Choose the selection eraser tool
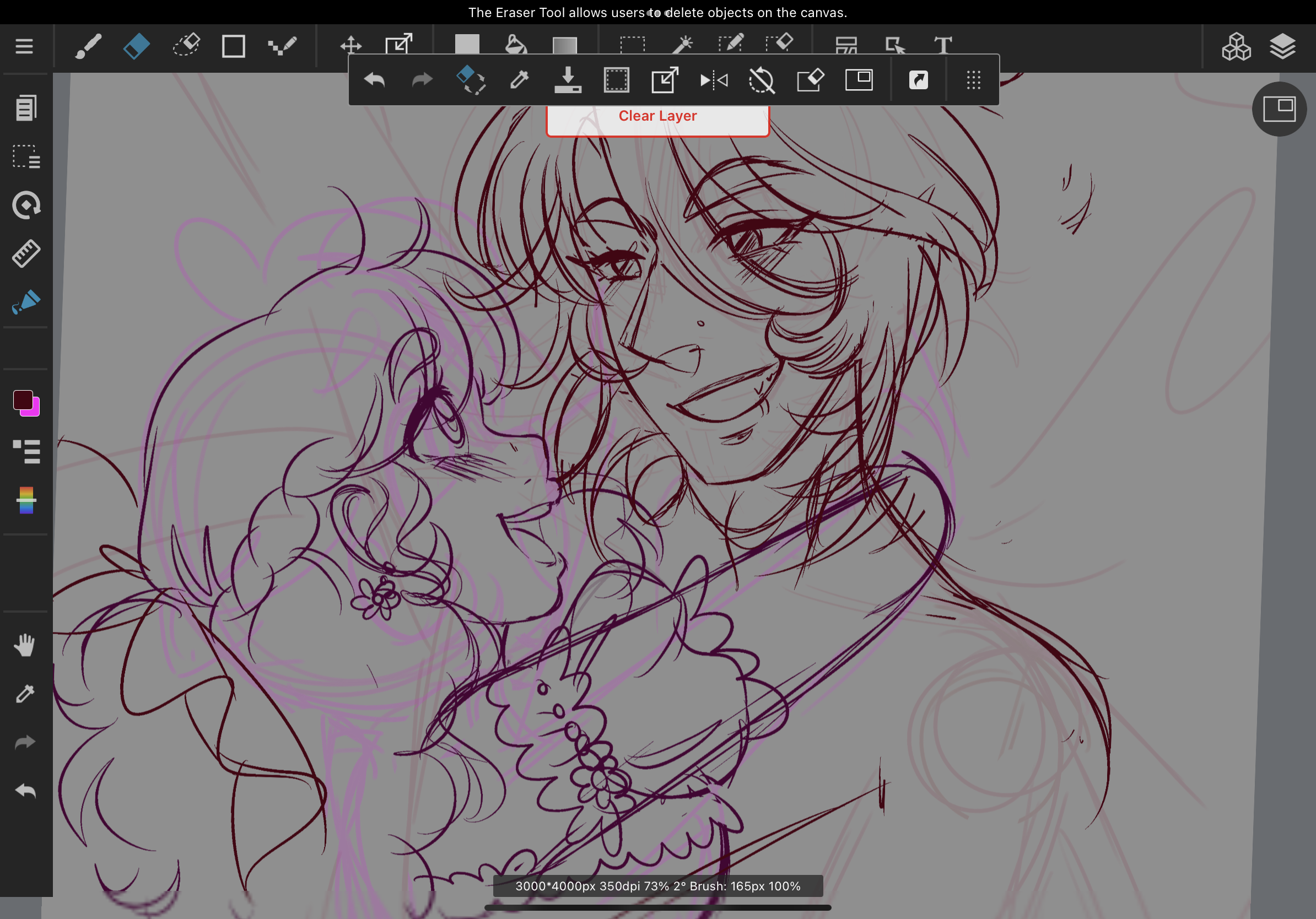This screenshot has width=1316, height=919. tap(779, 44)
